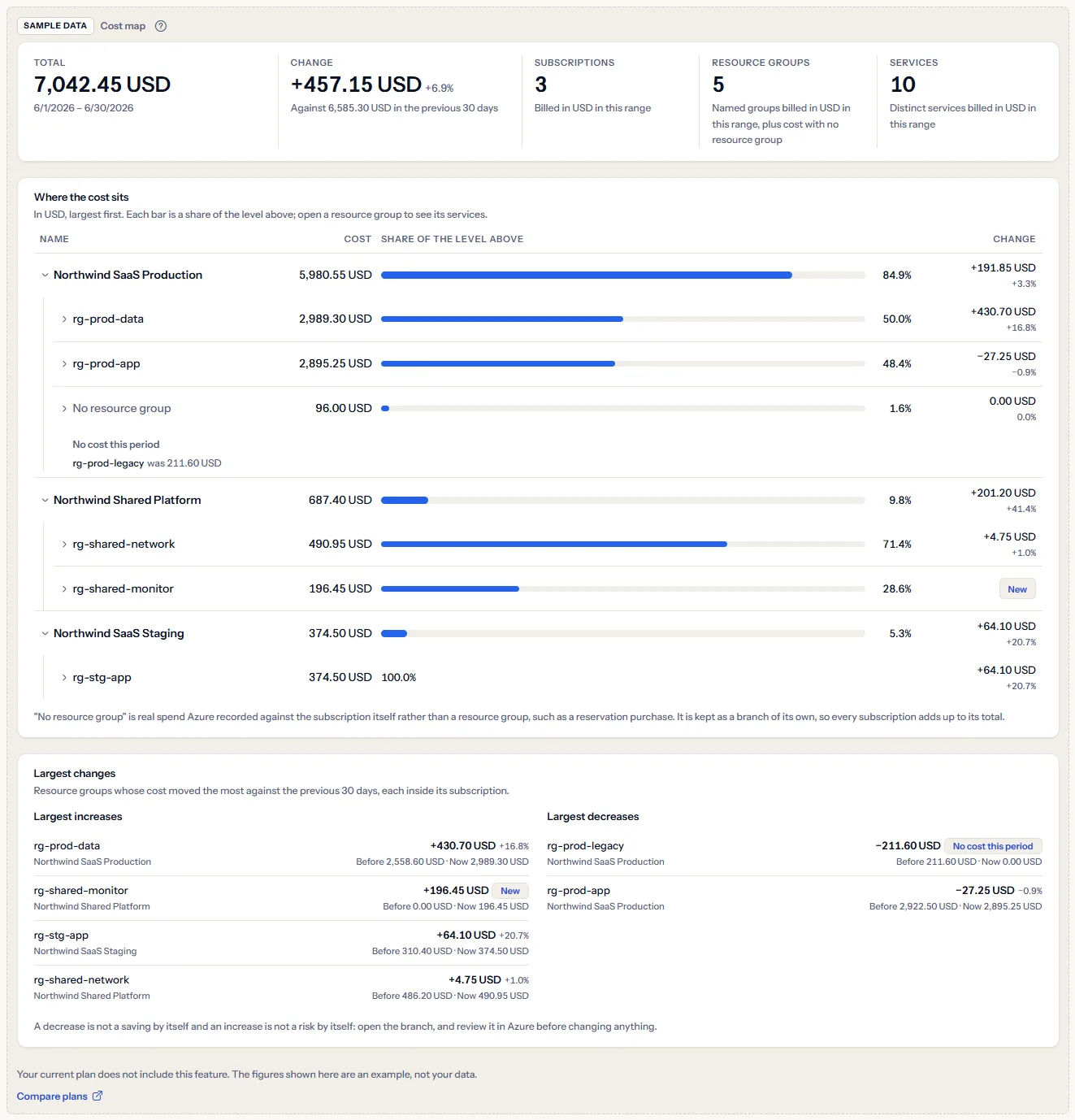This screenshot has width=1075, height=1120.
Task: Expand the rg-stg-app resource group
Action: point(64,678)
